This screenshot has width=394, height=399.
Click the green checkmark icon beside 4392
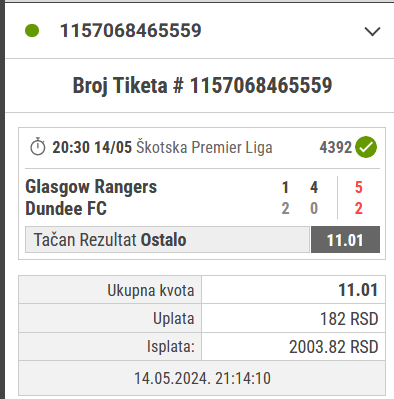(x=366, y=147)
